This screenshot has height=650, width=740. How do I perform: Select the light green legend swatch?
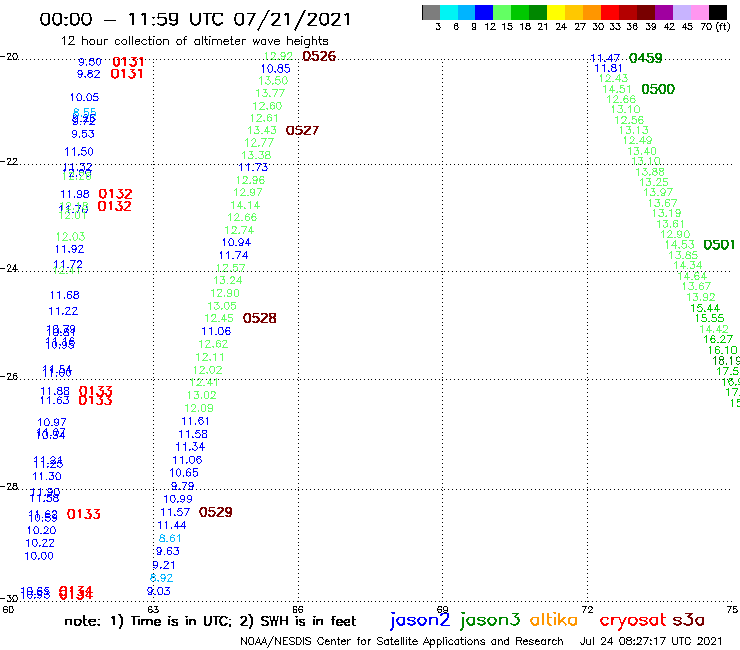point(502,12)
